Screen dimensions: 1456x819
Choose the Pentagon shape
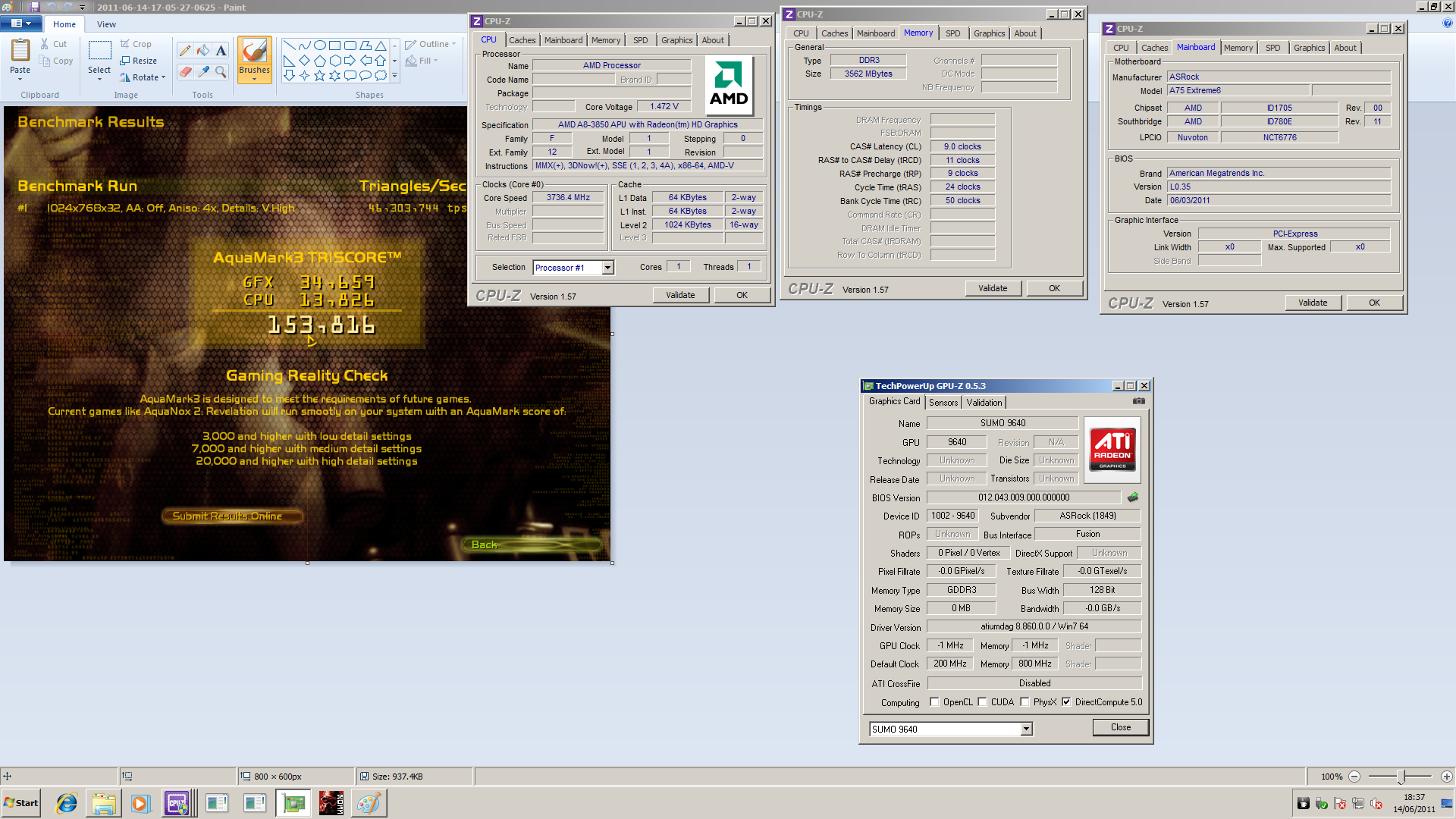tap(319, 61)
